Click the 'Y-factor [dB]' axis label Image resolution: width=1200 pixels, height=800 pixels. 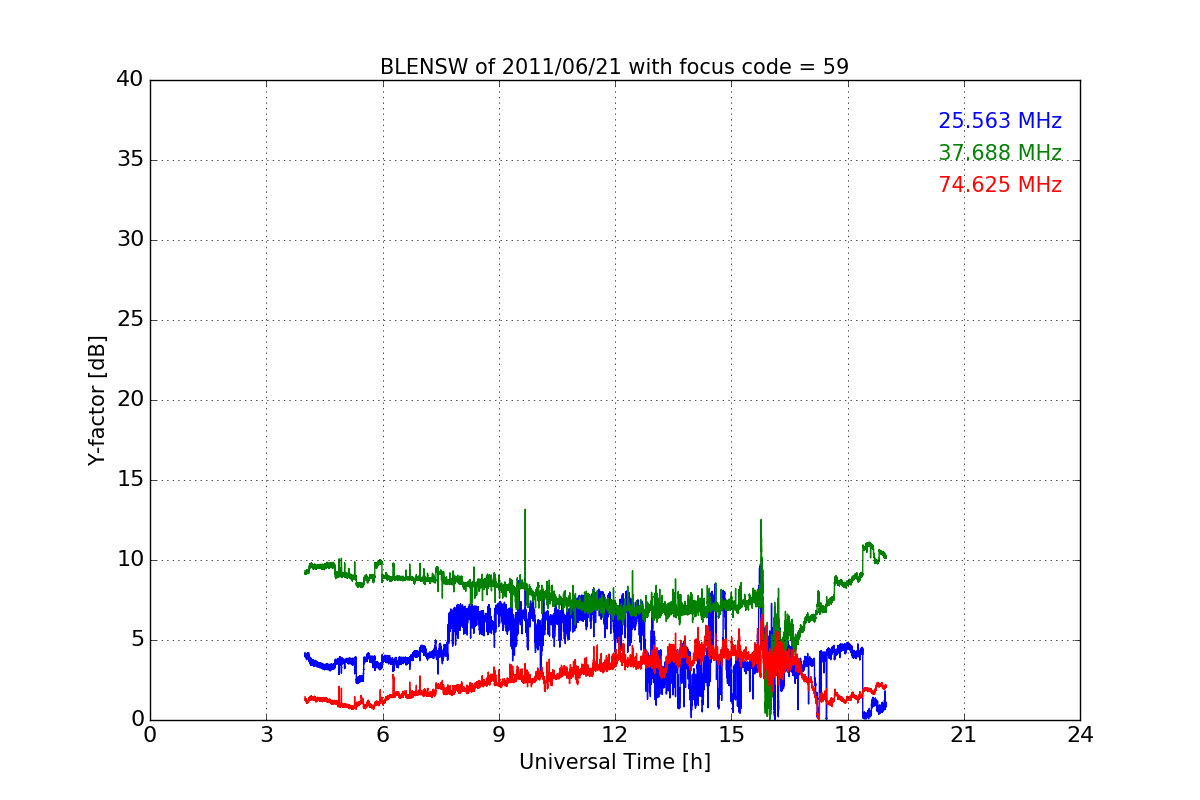[96, 400]
